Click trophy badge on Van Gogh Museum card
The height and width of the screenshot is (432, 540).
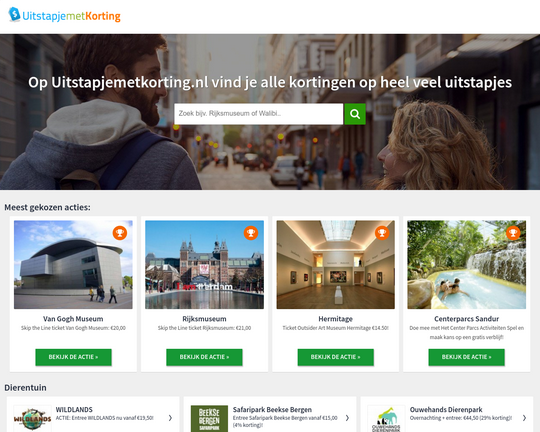(120, 233)
